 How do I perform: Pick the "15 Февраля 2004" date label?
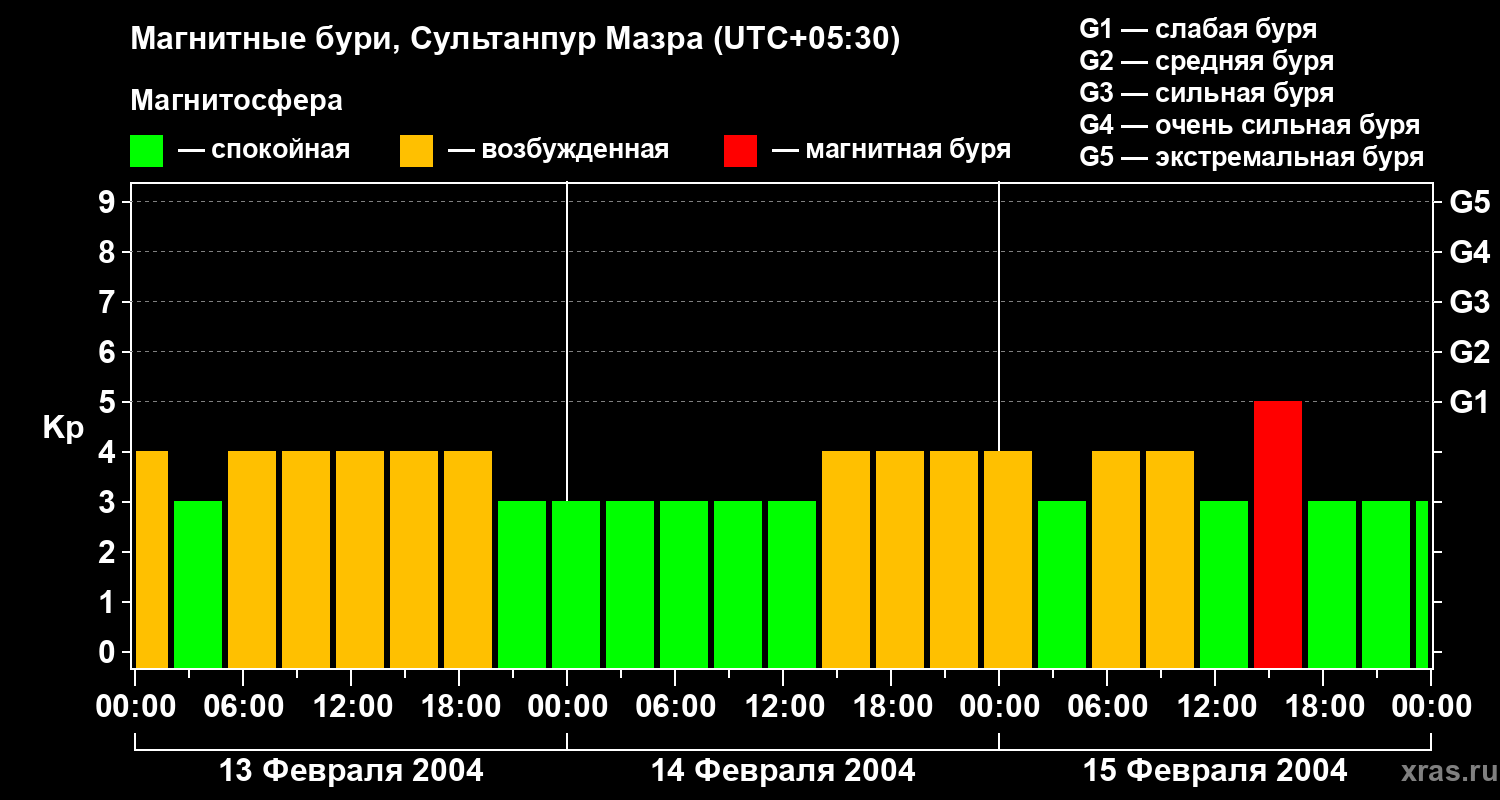pyautogui.click(x=1214, y=771)
